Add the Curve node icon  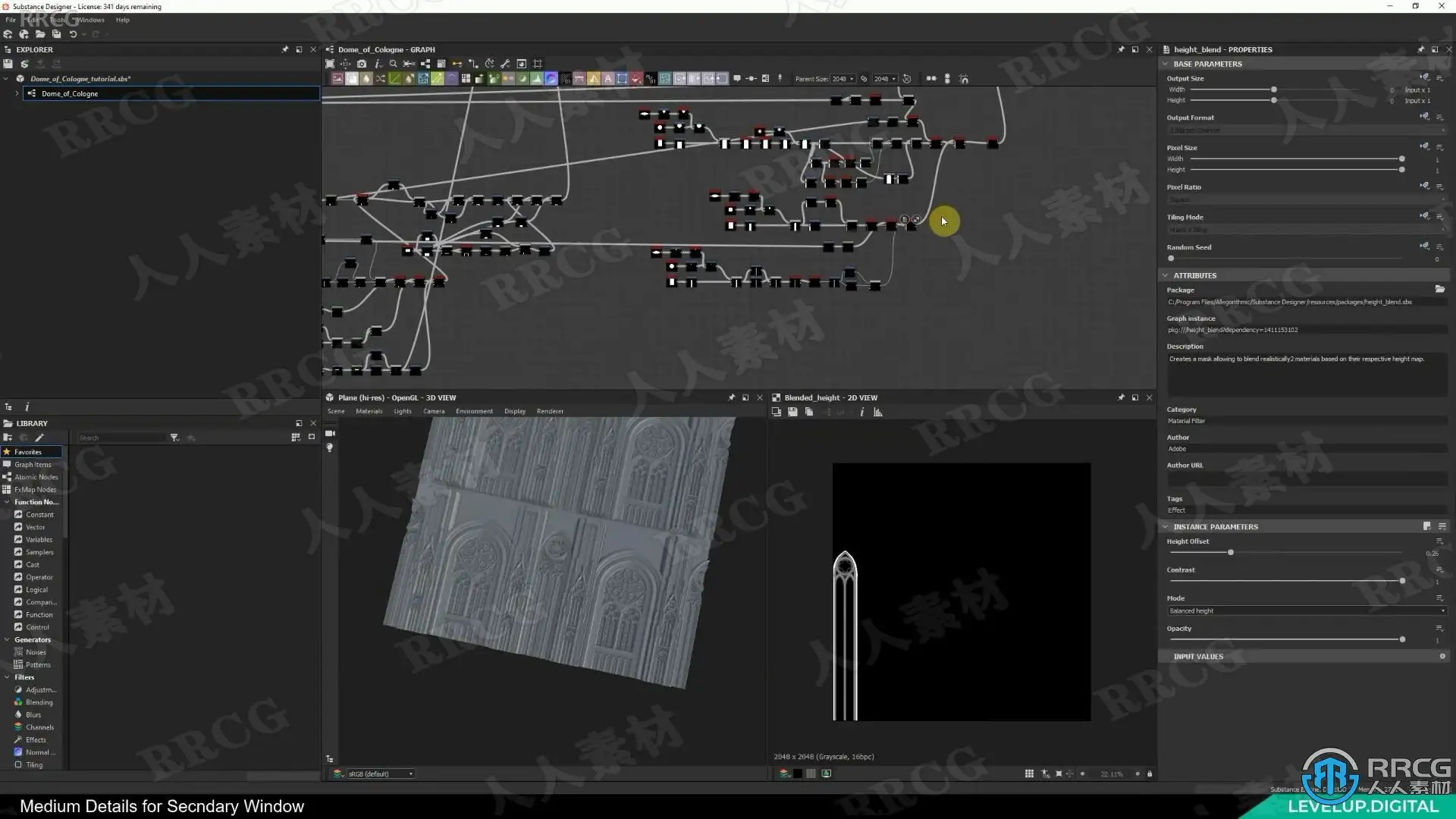[395, 79]
